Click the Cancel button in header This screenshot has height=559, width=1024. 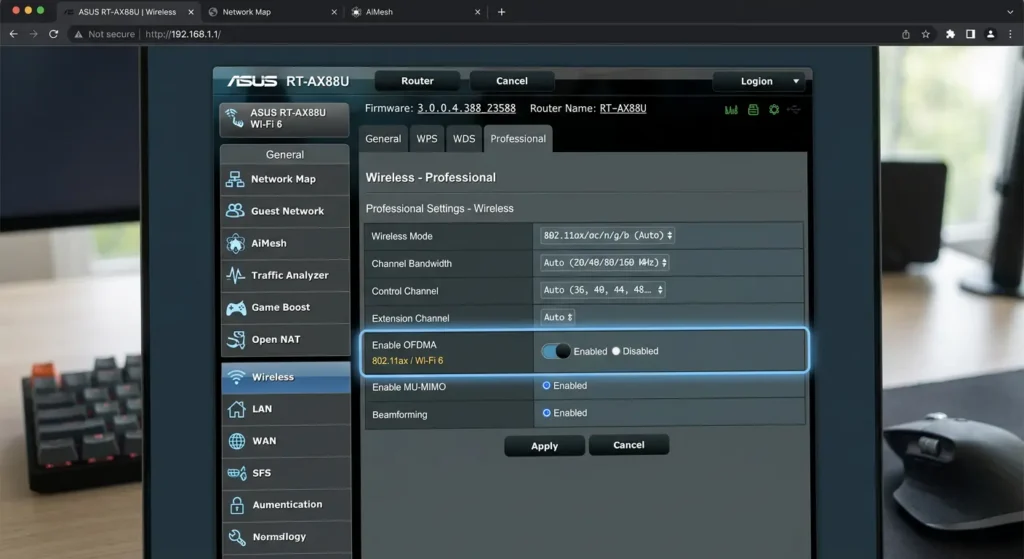[512, 81]
